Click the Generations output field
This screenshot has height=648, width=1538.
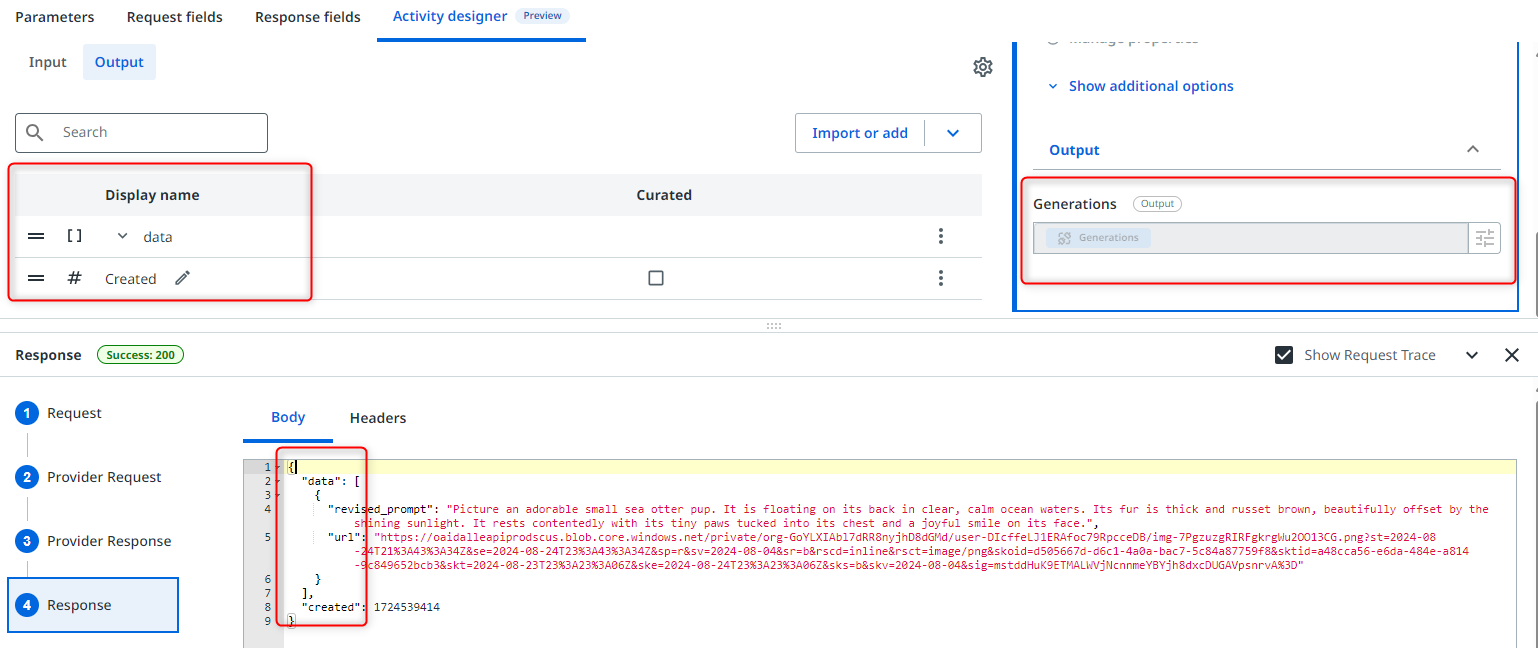(x=1250, y=238)
